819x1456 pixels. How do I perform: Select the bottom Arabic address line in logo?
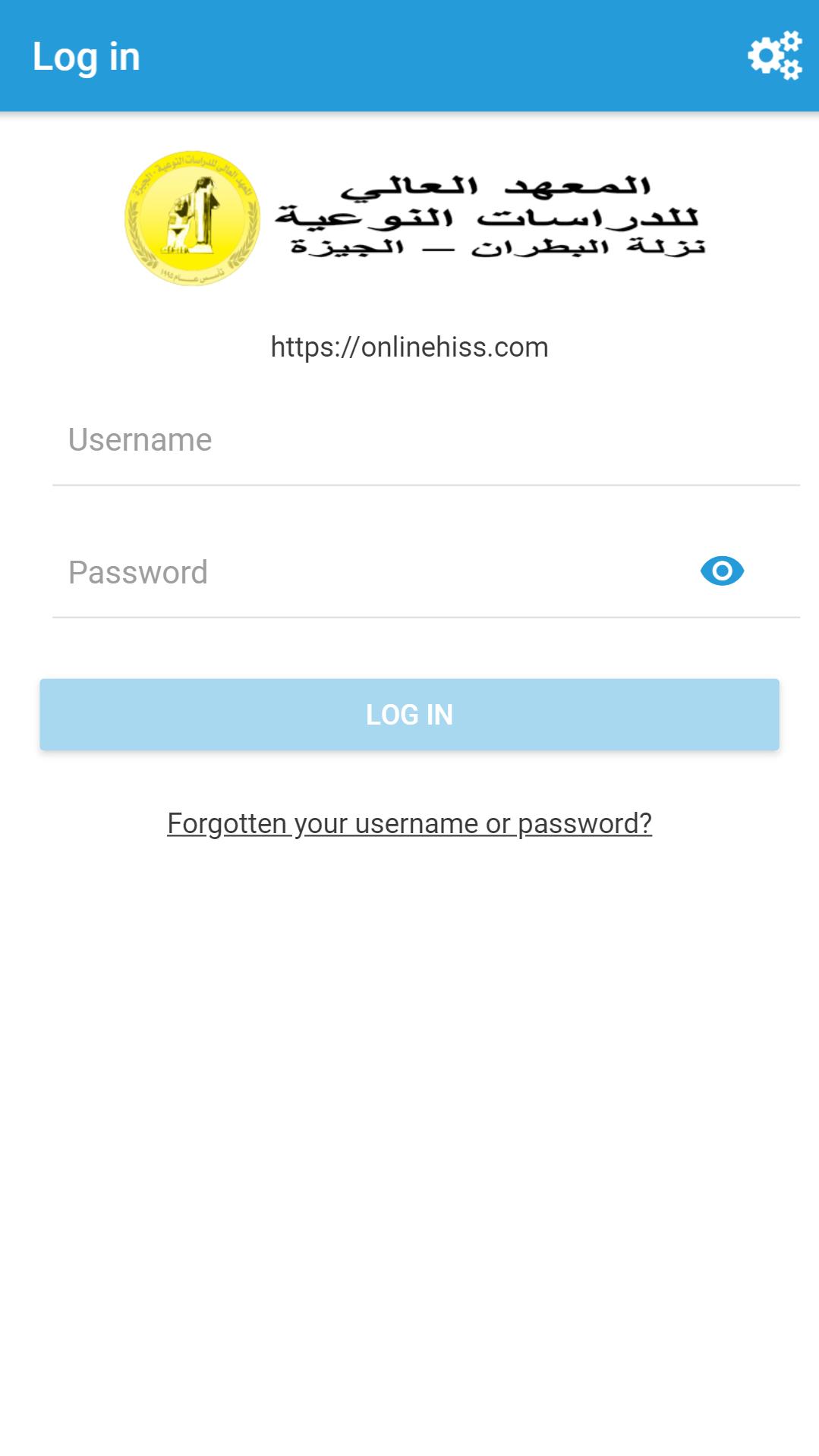(x=498, y=247)
